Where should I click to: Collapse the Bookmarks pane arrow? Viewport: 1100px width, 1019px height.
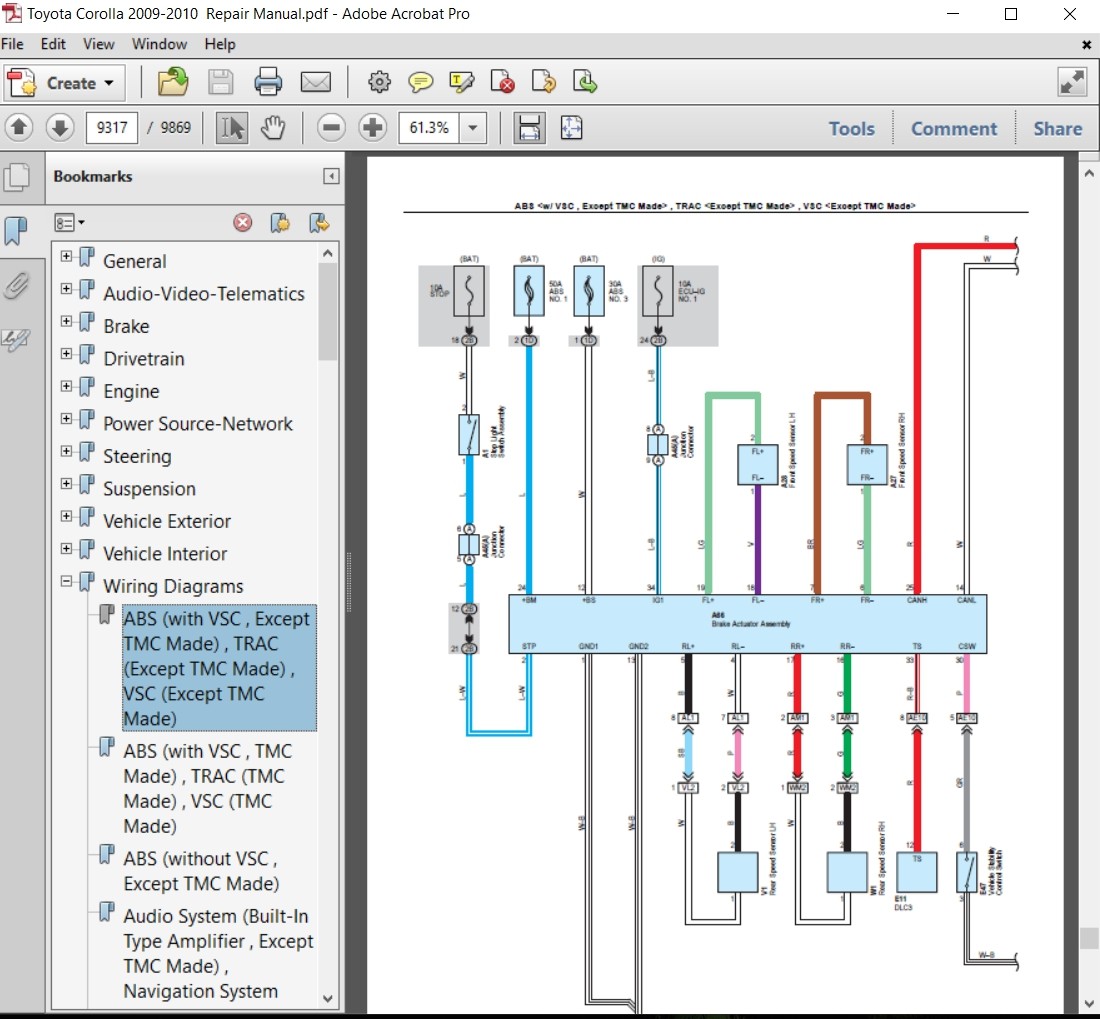(x=331, y=176)
